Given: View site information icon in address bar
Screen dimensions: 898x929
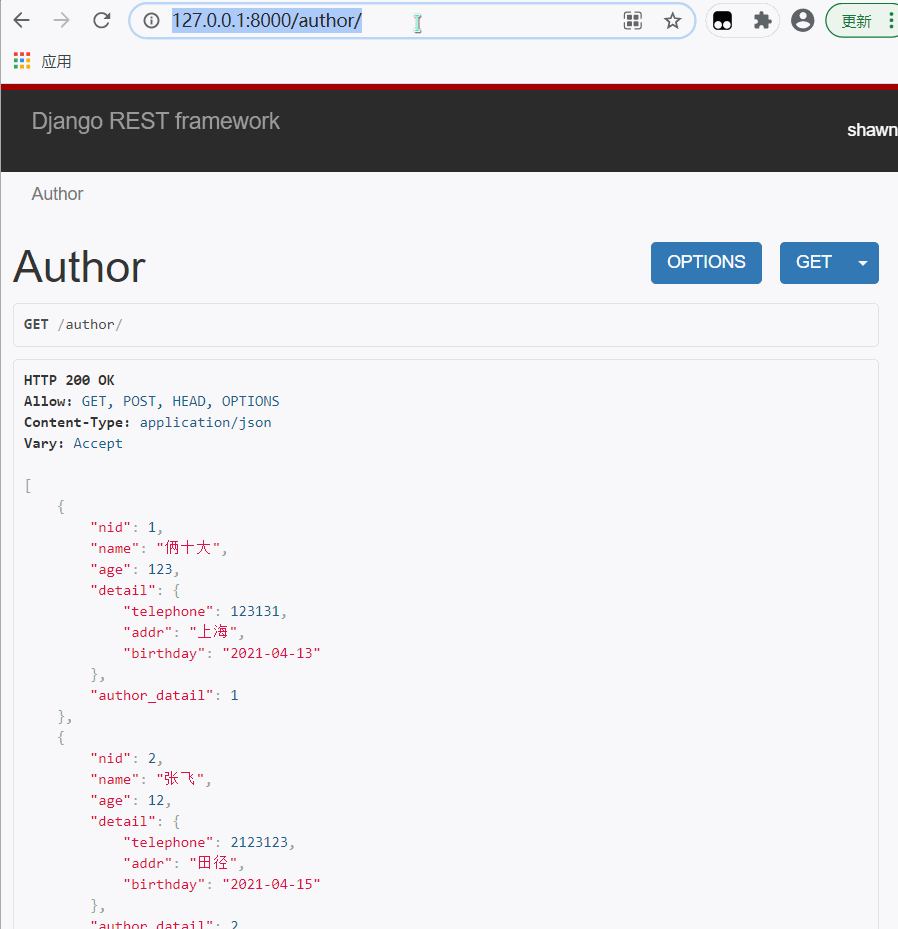Looking at the screenshot, I should pyautogui.click(x=152, y=21).
